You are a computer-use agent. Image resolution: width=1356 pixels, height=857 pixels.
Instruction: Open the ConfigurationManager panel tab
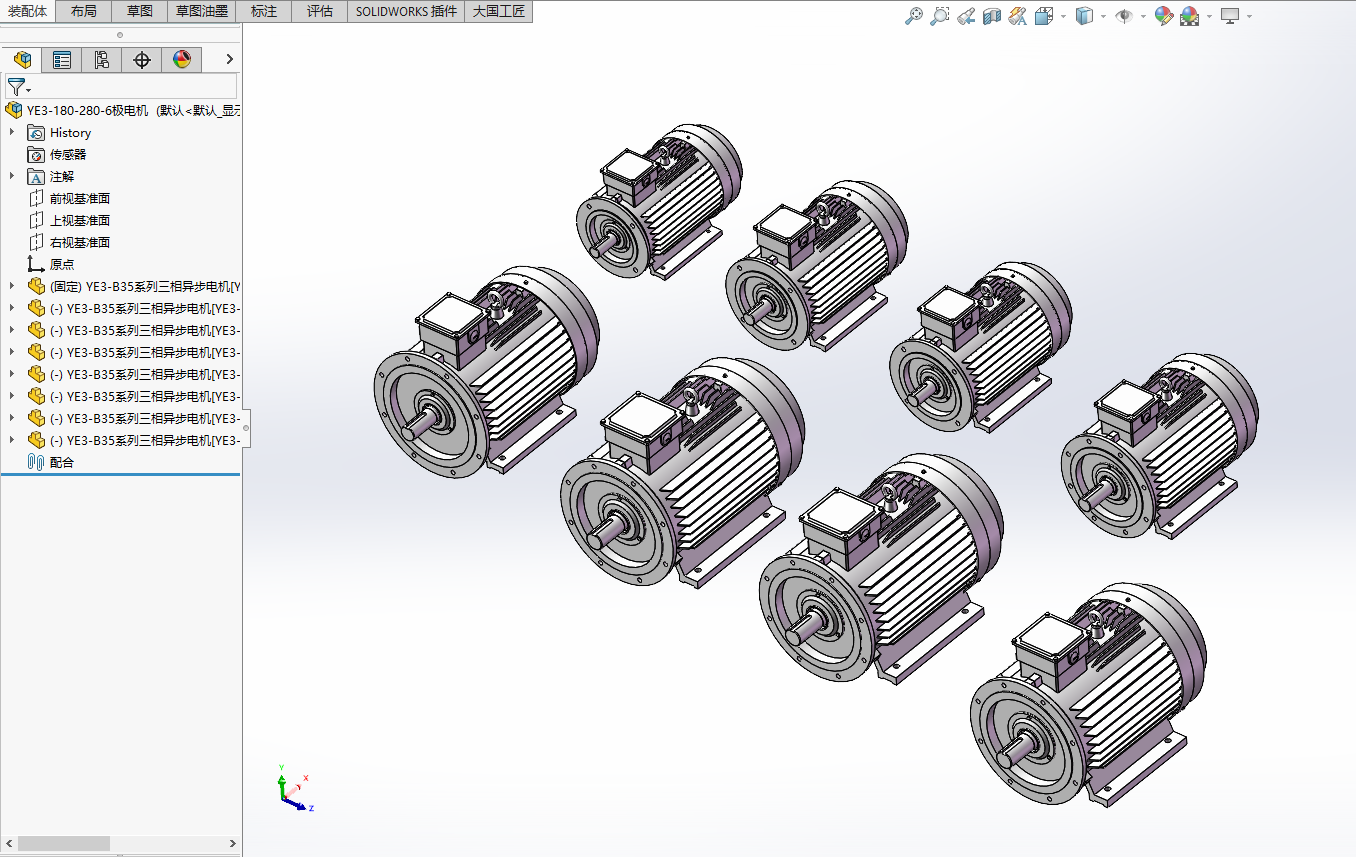102,60
